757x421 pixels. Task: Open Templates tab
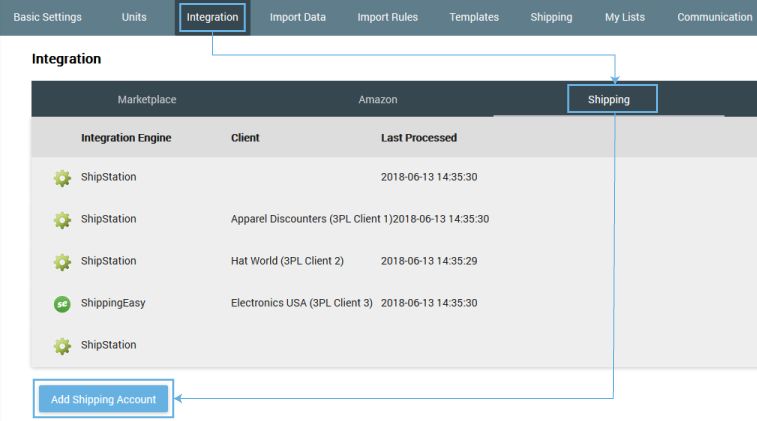pos(474,17)
